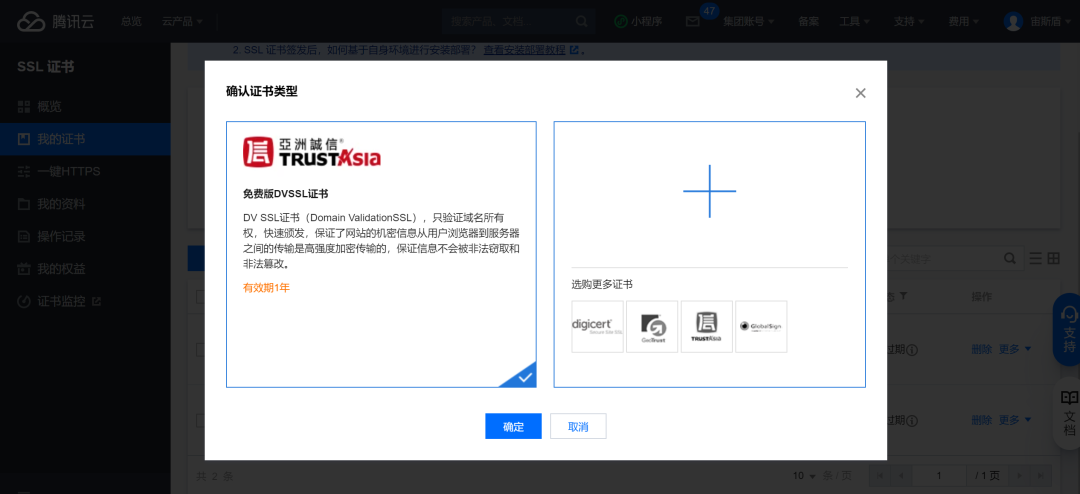Toggle the table header select-all checkbox

point(200,297)
